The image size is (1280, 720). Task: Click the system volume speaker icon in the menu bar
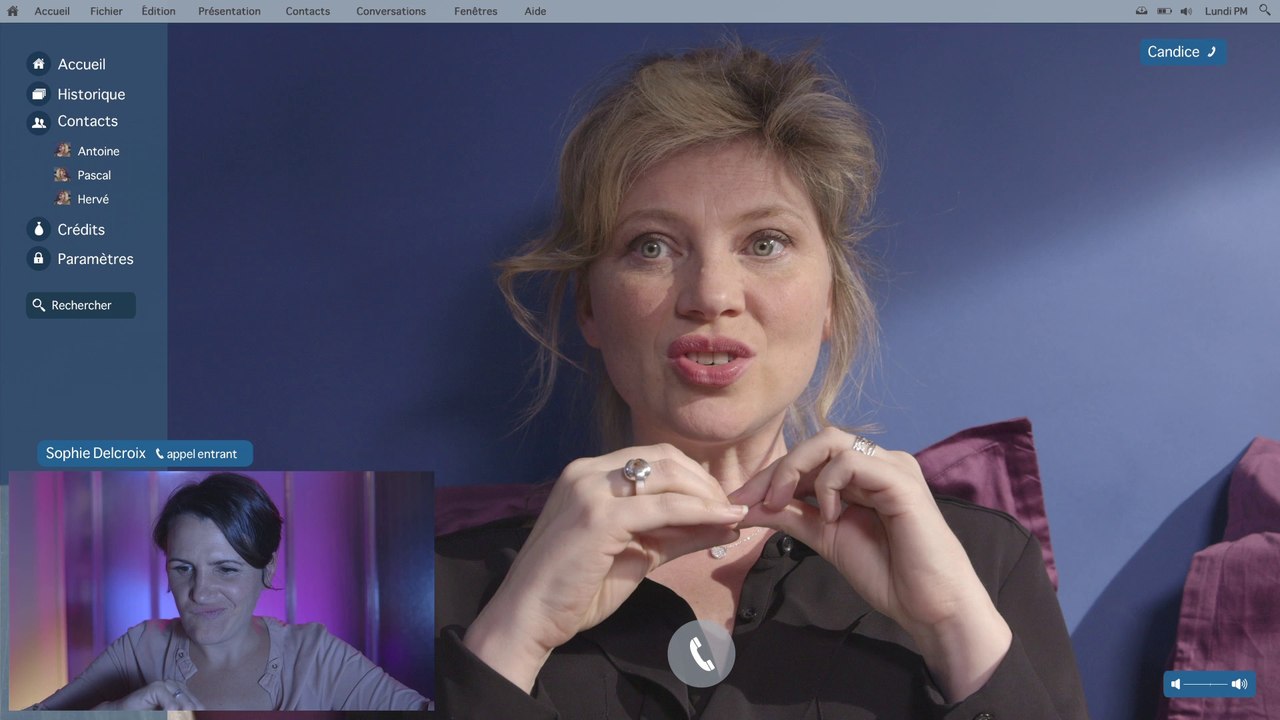point(1186,11)
